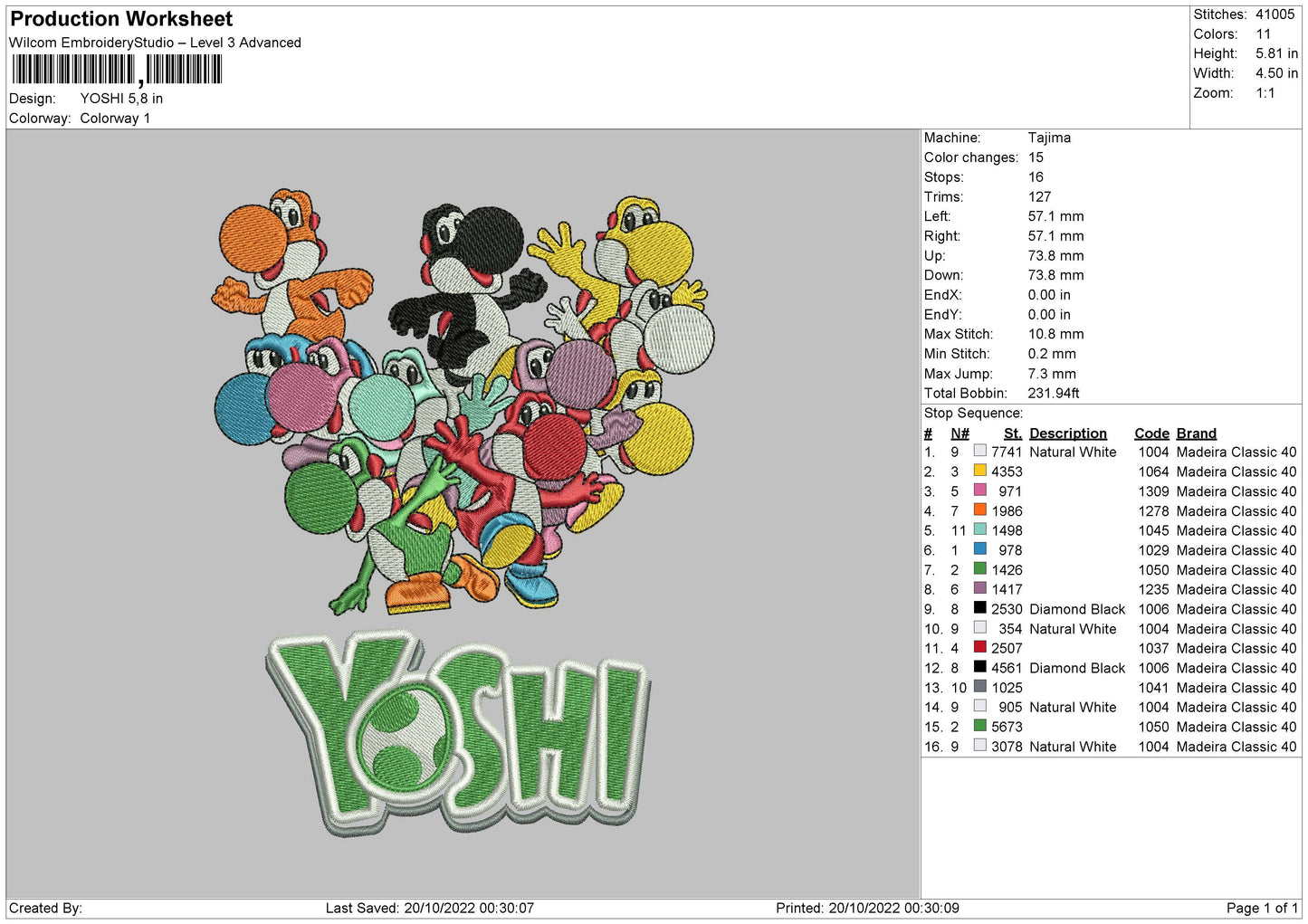Click the teal swatch beside 1498 stitches
Image resolution: width=1308 pixels, height=924 pixels.
pos(979,529)
